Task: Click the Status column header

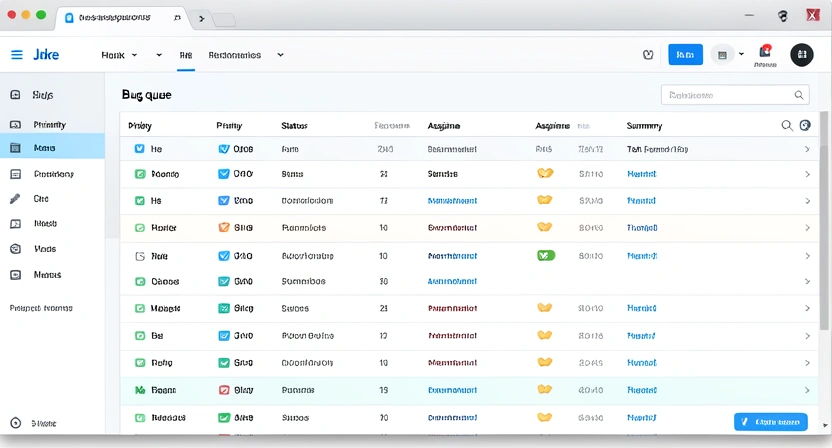Action: click(294, 126)
